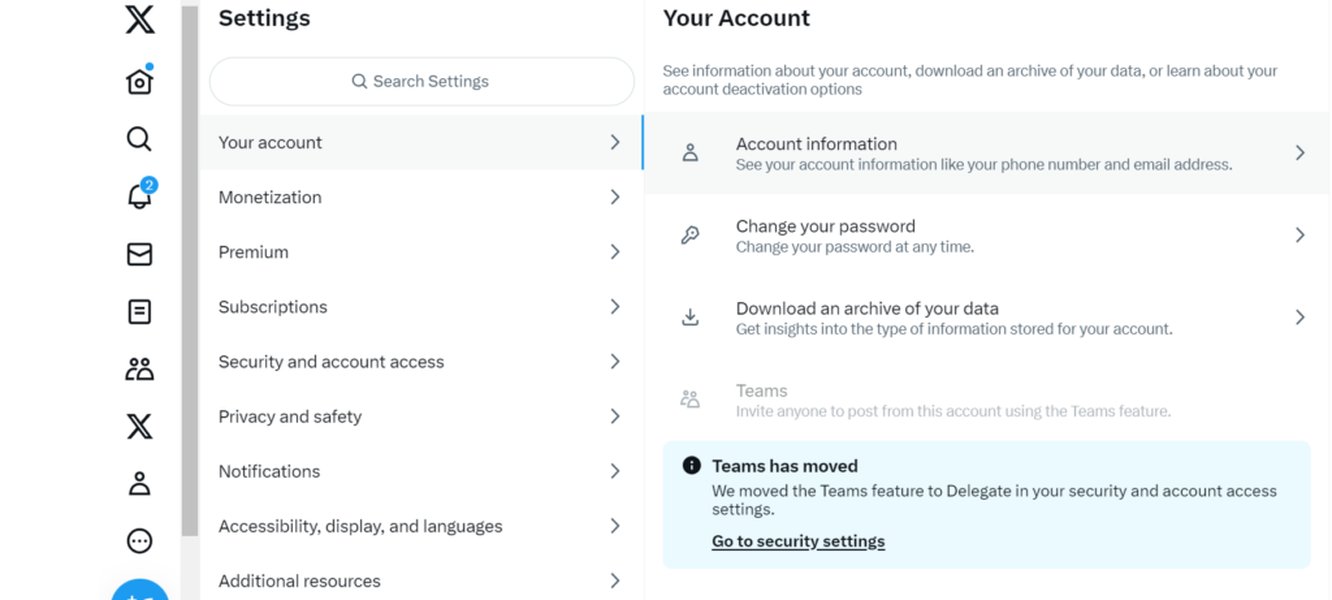
Task: Click chevron at right of Change your password
Action: (x=1300, y=235)
